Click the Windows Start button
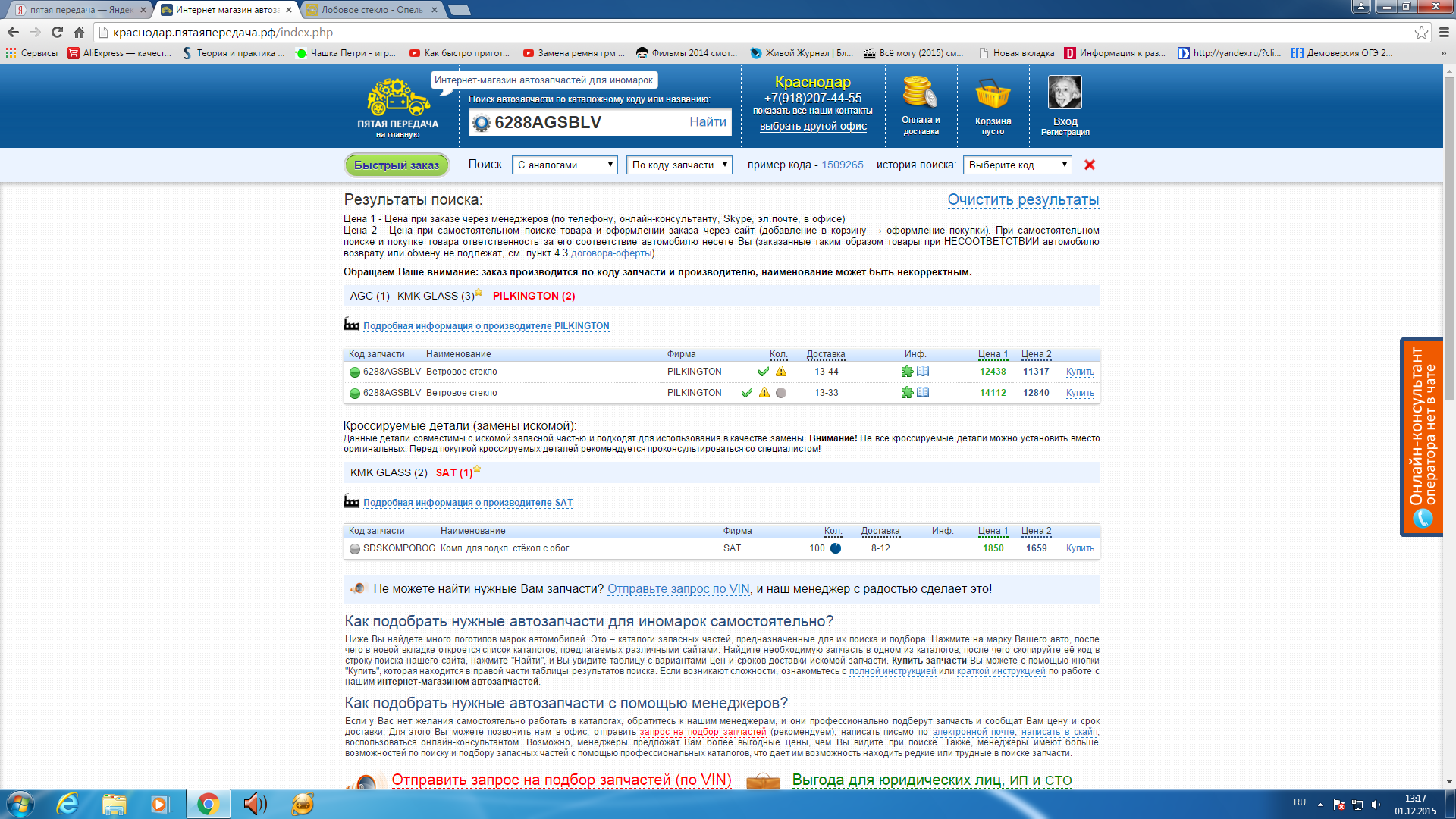The width and height of the screenshot is (1456, 819). [x=20, y=804]
